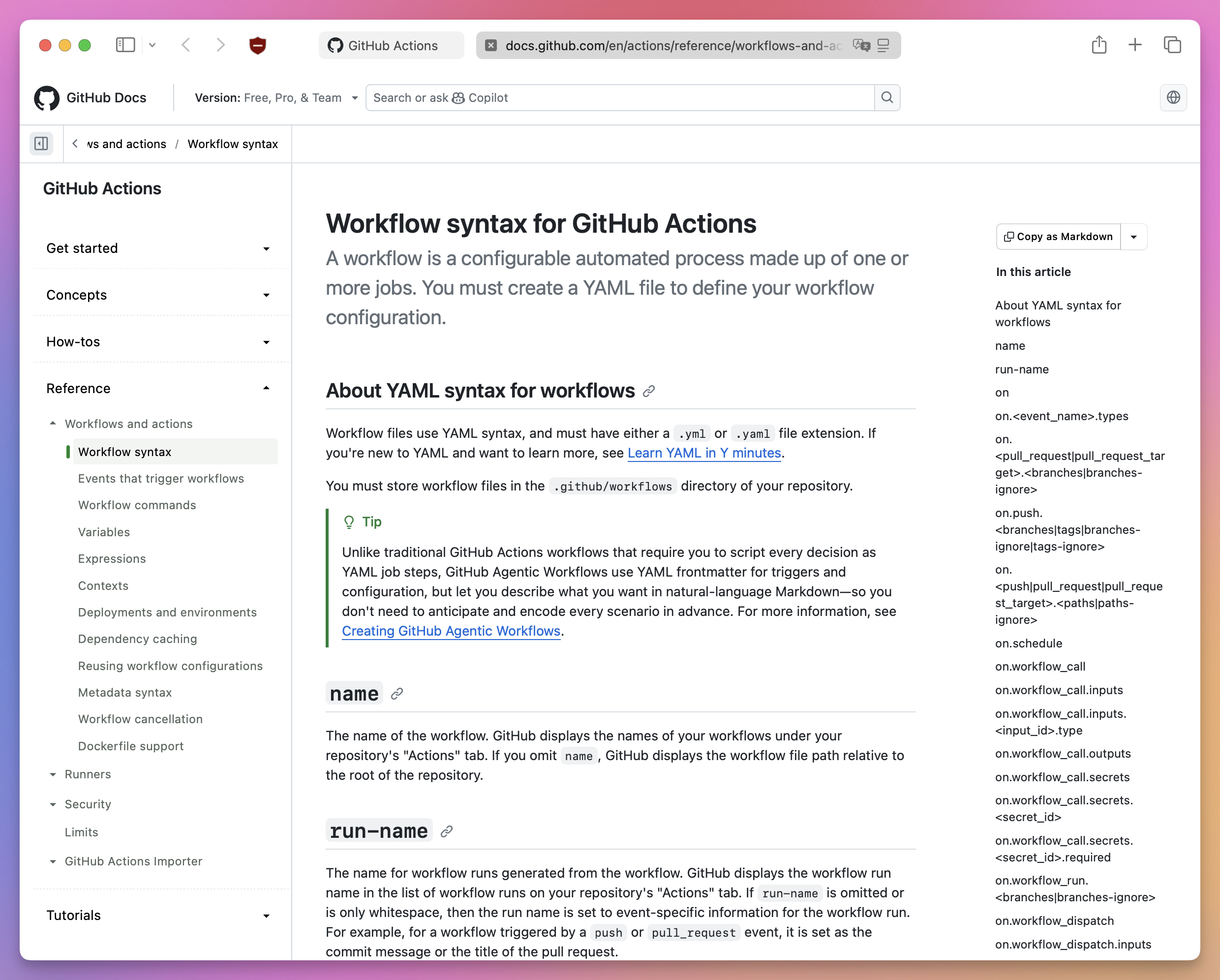
Task: Open Reusing workflow configurations
Action: tap(170, 666)
